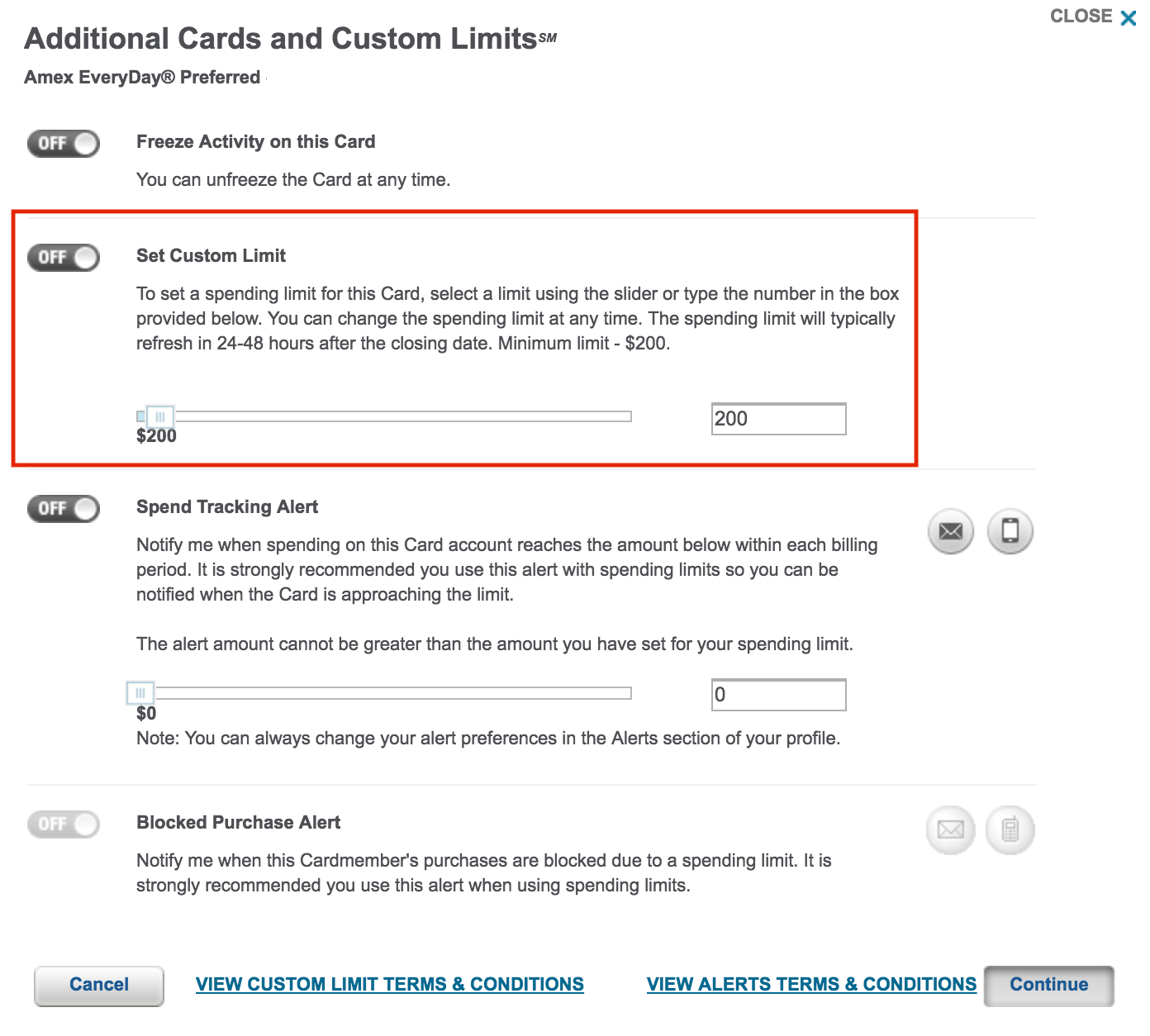Click the Continue button

[x=1048, y=985]
